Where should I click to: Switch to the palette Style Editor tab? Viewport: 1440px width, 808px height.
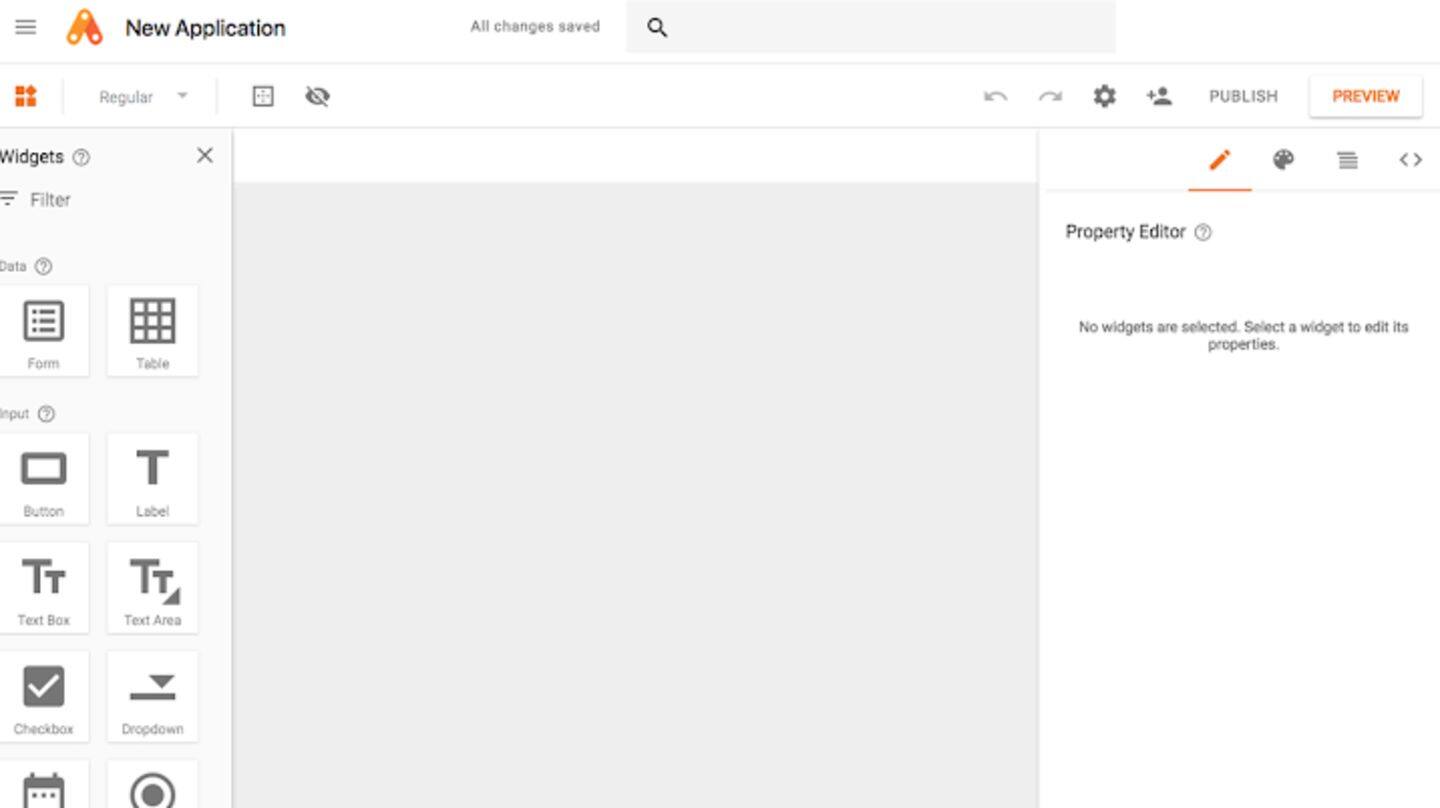(1283, 160)
